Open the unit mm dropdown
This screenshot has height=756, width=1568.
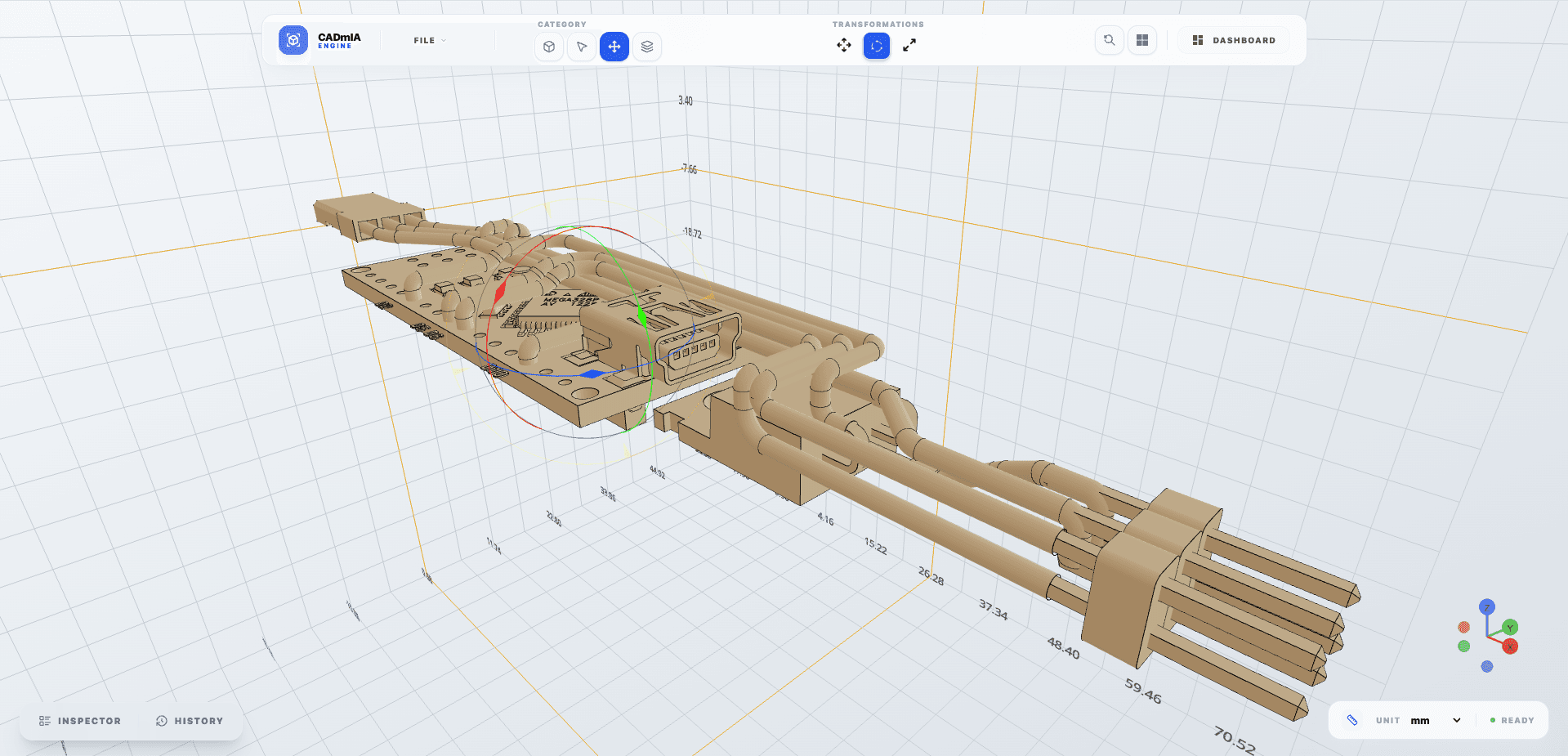pos(1436,720)
